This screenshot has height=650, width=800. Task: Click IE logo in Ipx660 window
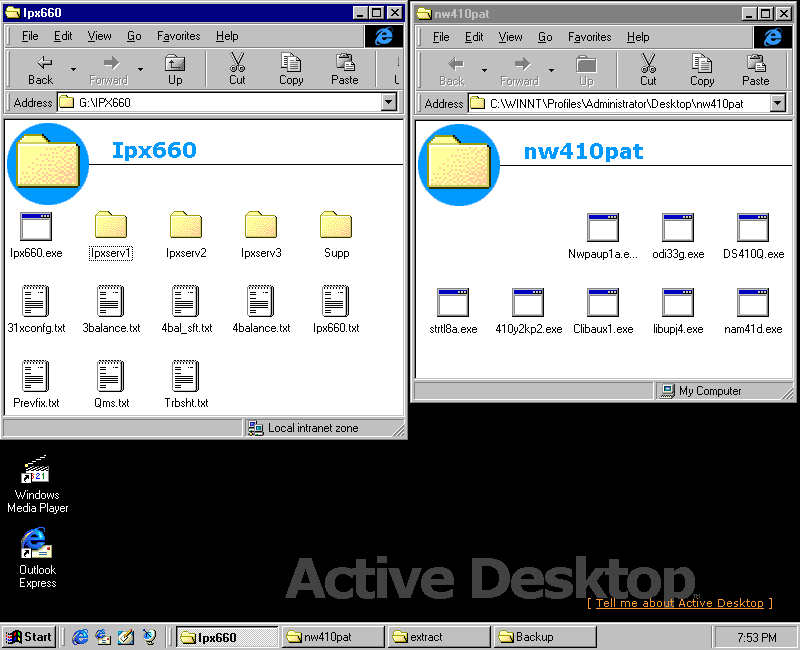384,36
